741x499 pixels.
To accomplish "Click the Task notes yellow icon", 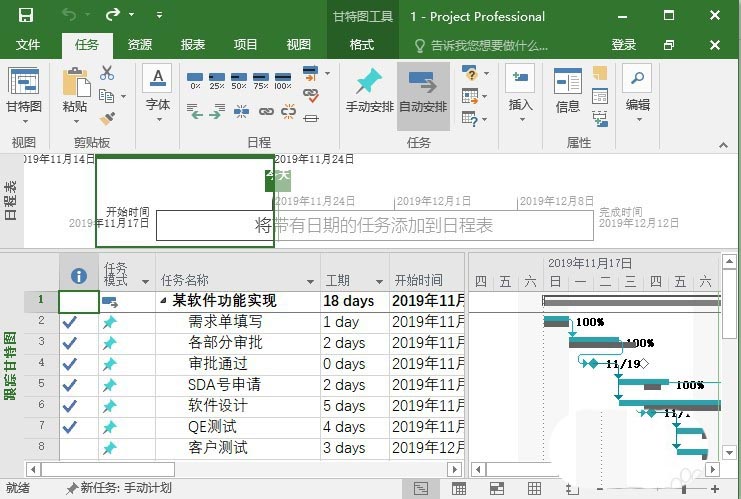I will pyautogui.click(x=600, y=73).
